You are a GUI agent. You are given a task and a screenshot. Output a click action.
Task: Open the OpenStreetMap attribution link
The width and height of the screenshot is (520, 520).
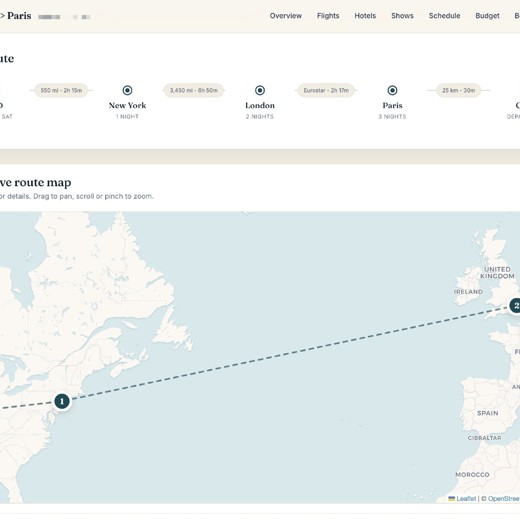click(504, 499)
